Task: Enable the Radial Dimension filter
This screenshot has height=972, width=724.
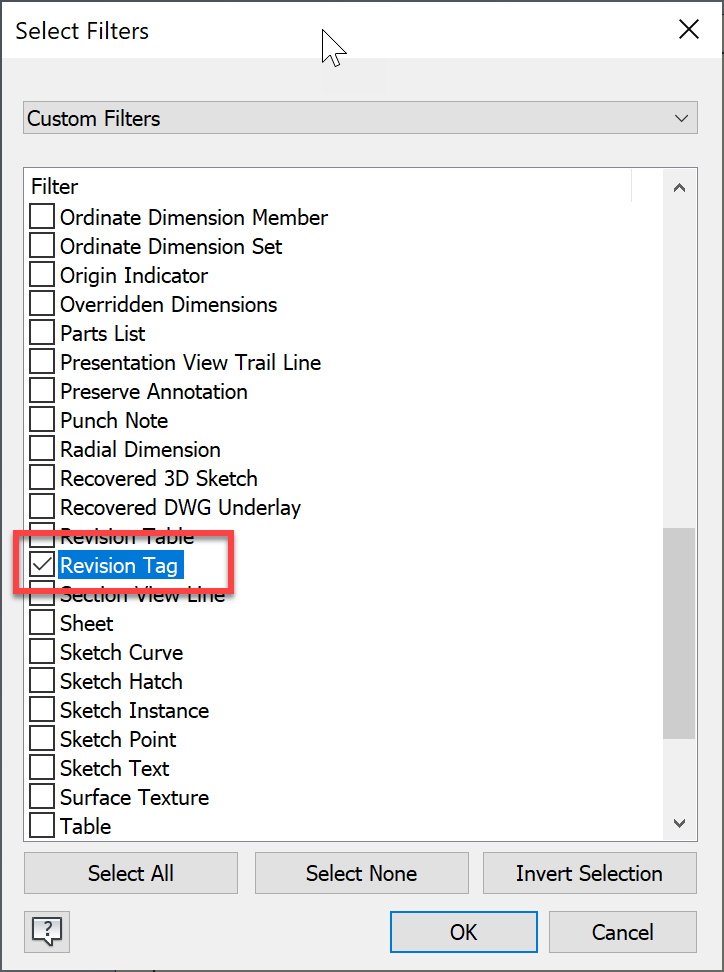Action: point(40,449)
